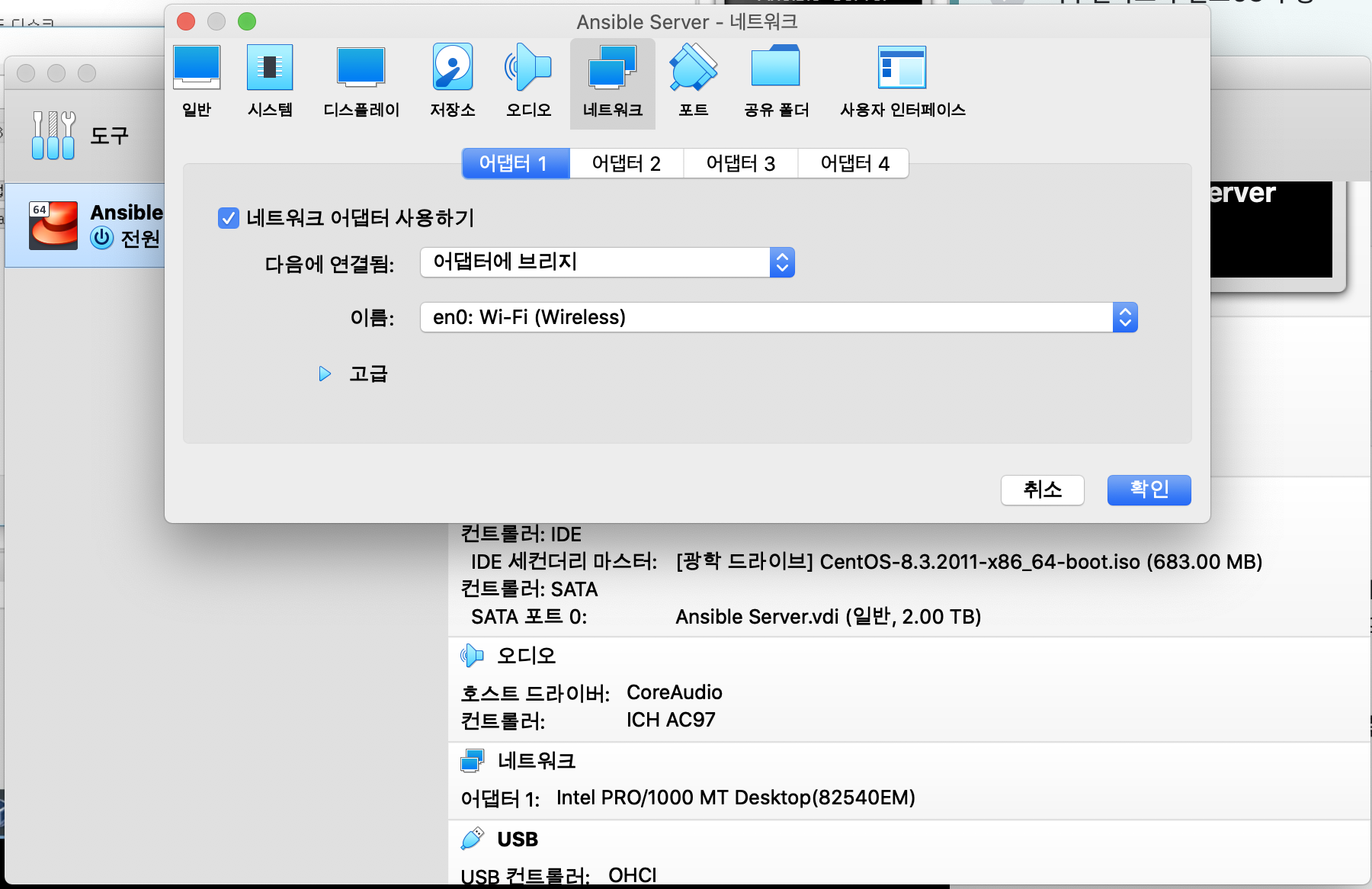Click the Intel PRO/1000 MT Desktop adapter text
Viewport: 1372px width, 889px height.
click(736, 798)
